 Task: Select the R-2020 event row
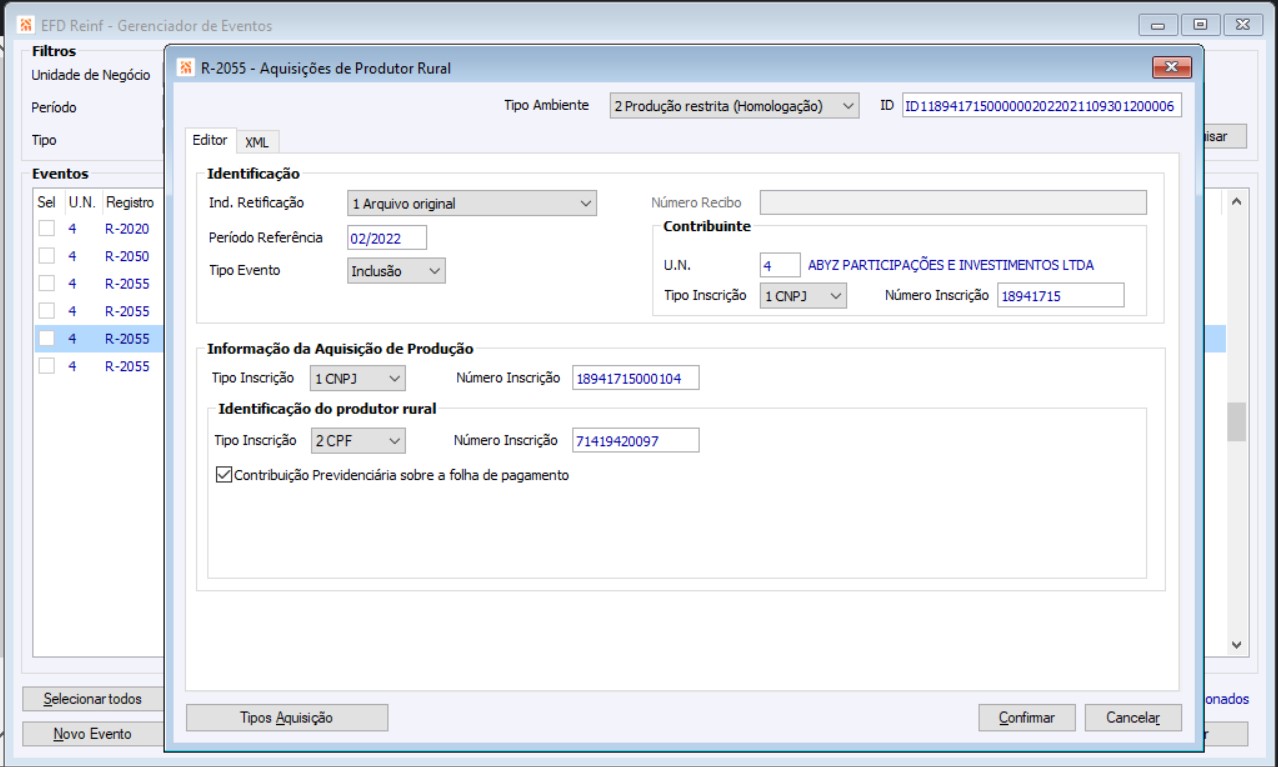pos(98,229)
